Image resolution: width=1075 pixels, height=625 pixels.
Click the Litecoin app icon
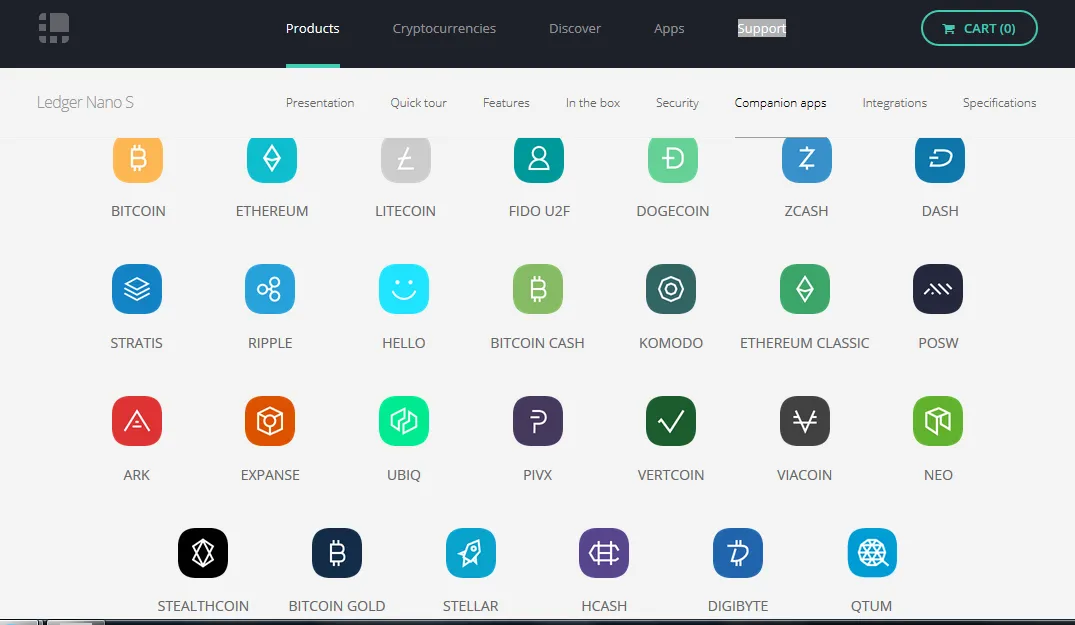pyautogui.click(x=406, y=160)
